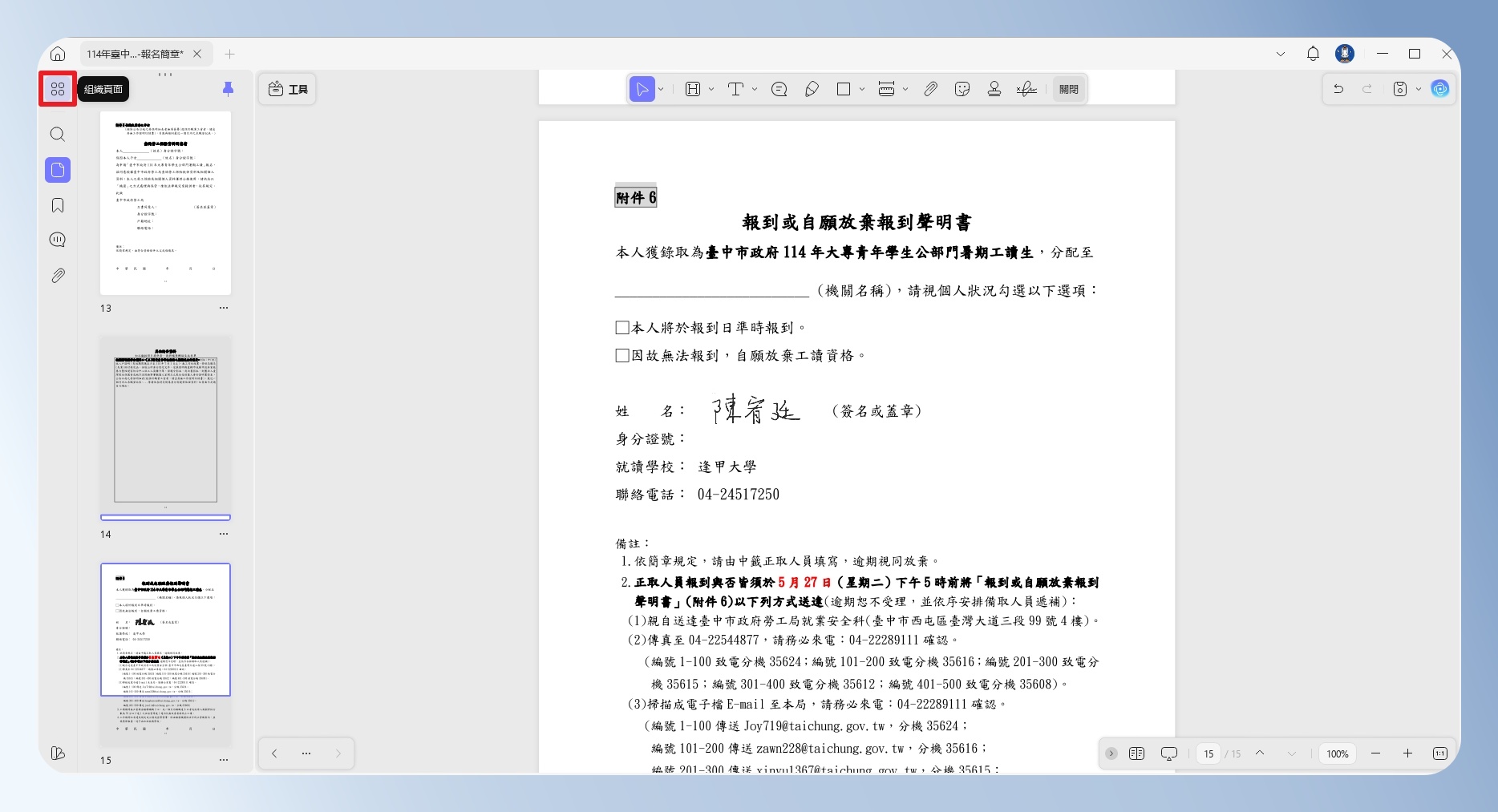Open the bookmarks panel icon
The height and width of the screenshot is (812, 1498).
(x=58, y=205)
